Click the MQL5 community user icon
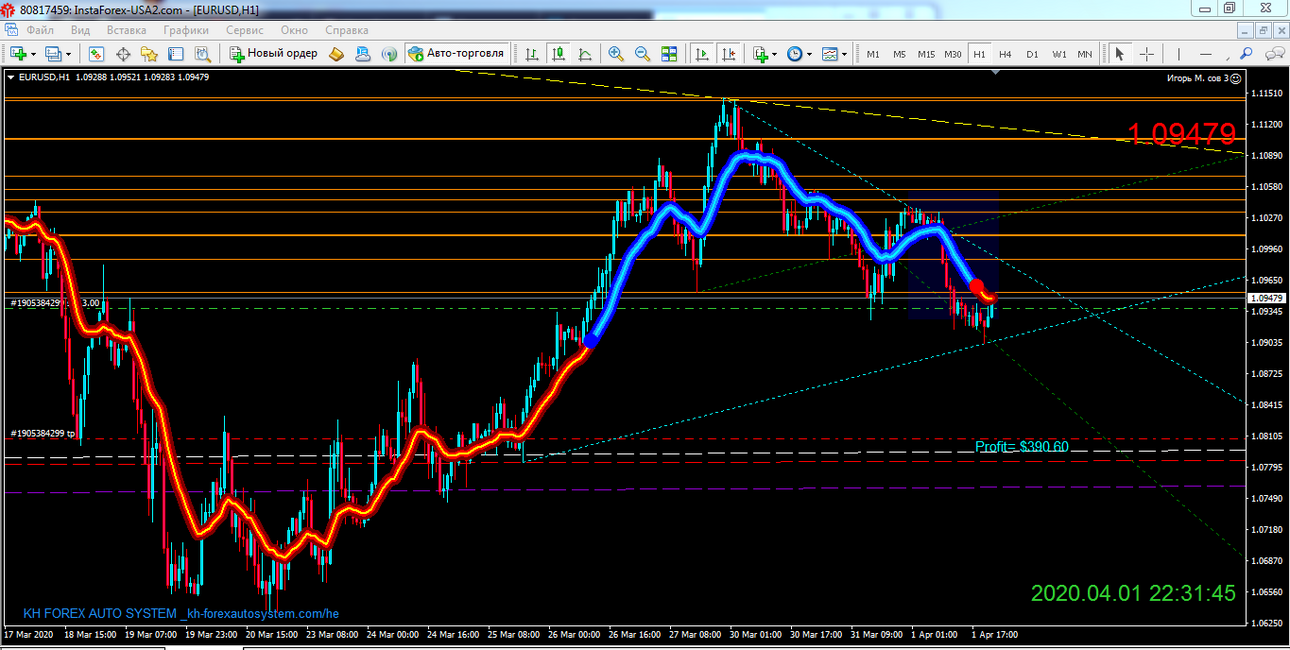 point(363,53)
